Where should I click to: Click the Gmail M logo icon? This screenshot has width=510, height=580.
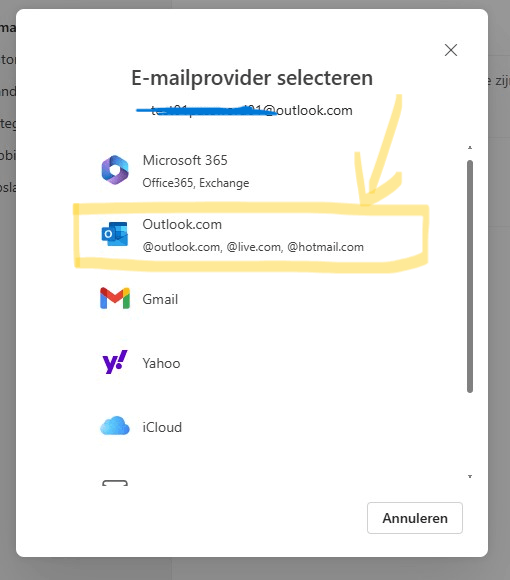115,298
